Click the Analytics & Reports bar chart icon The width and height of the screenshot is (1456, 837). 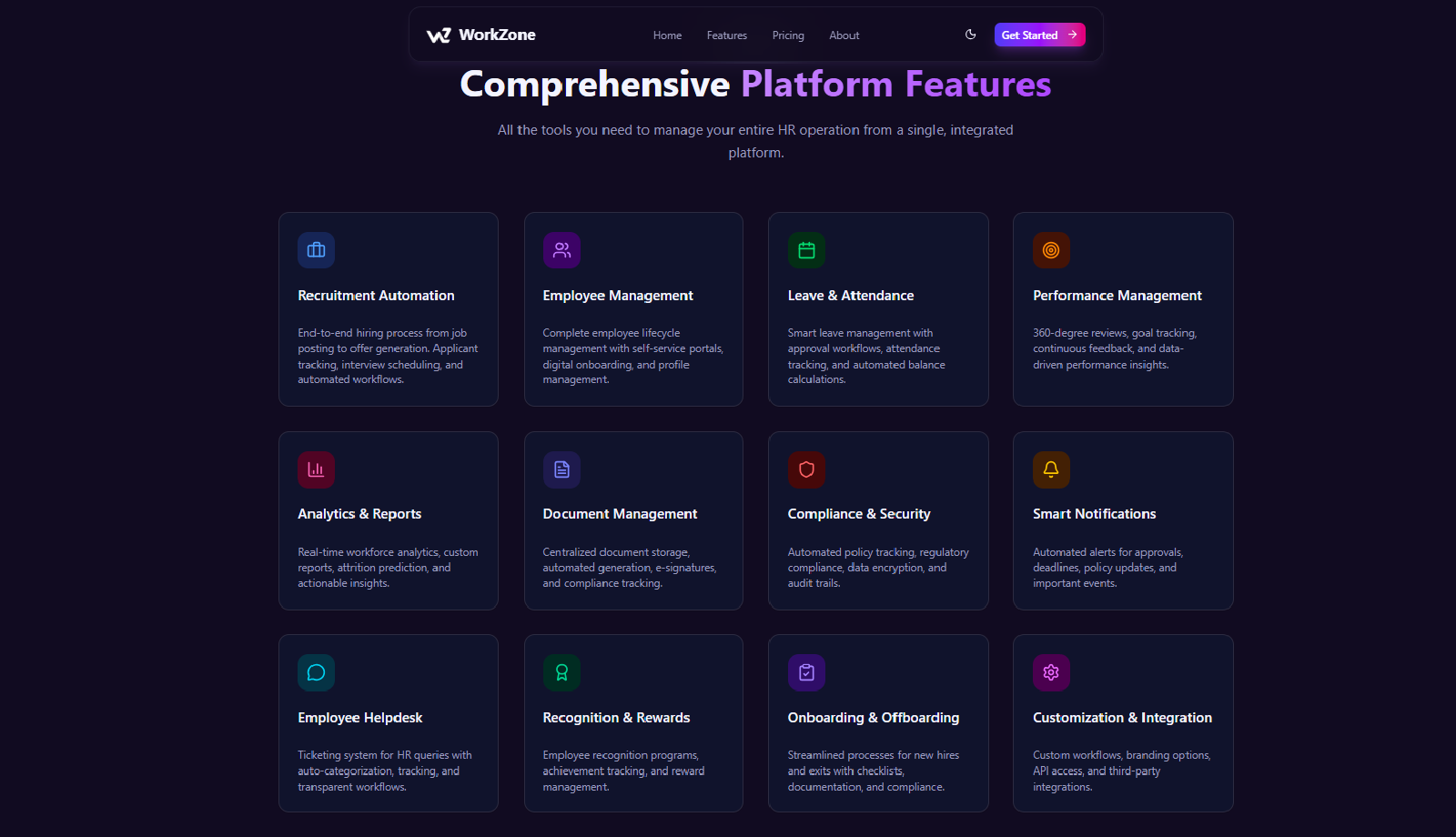[316, 469]
